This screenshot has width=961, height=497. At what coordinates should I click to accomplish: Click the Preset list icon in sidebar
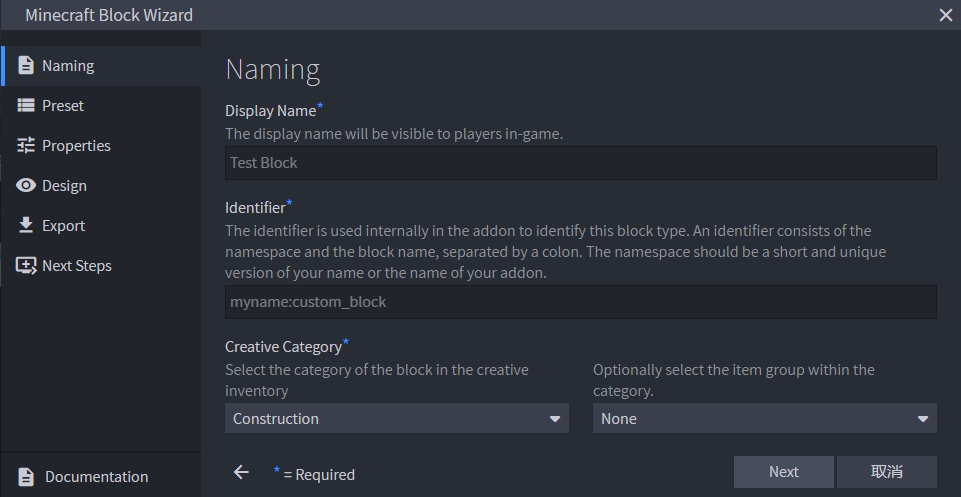pyautogui.click(x=26, y=105)
